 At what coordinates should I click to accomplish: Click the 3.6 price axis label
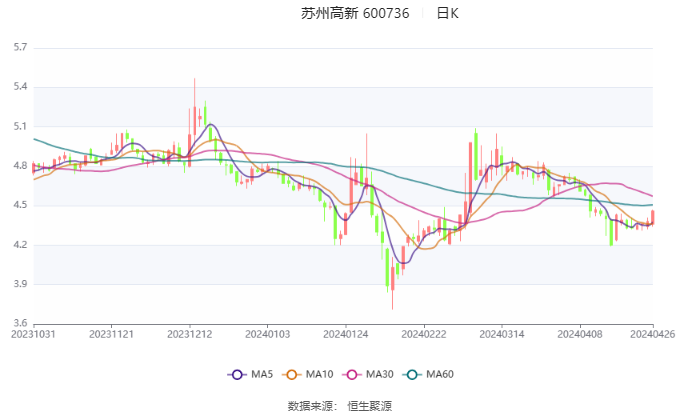point(20,323)
